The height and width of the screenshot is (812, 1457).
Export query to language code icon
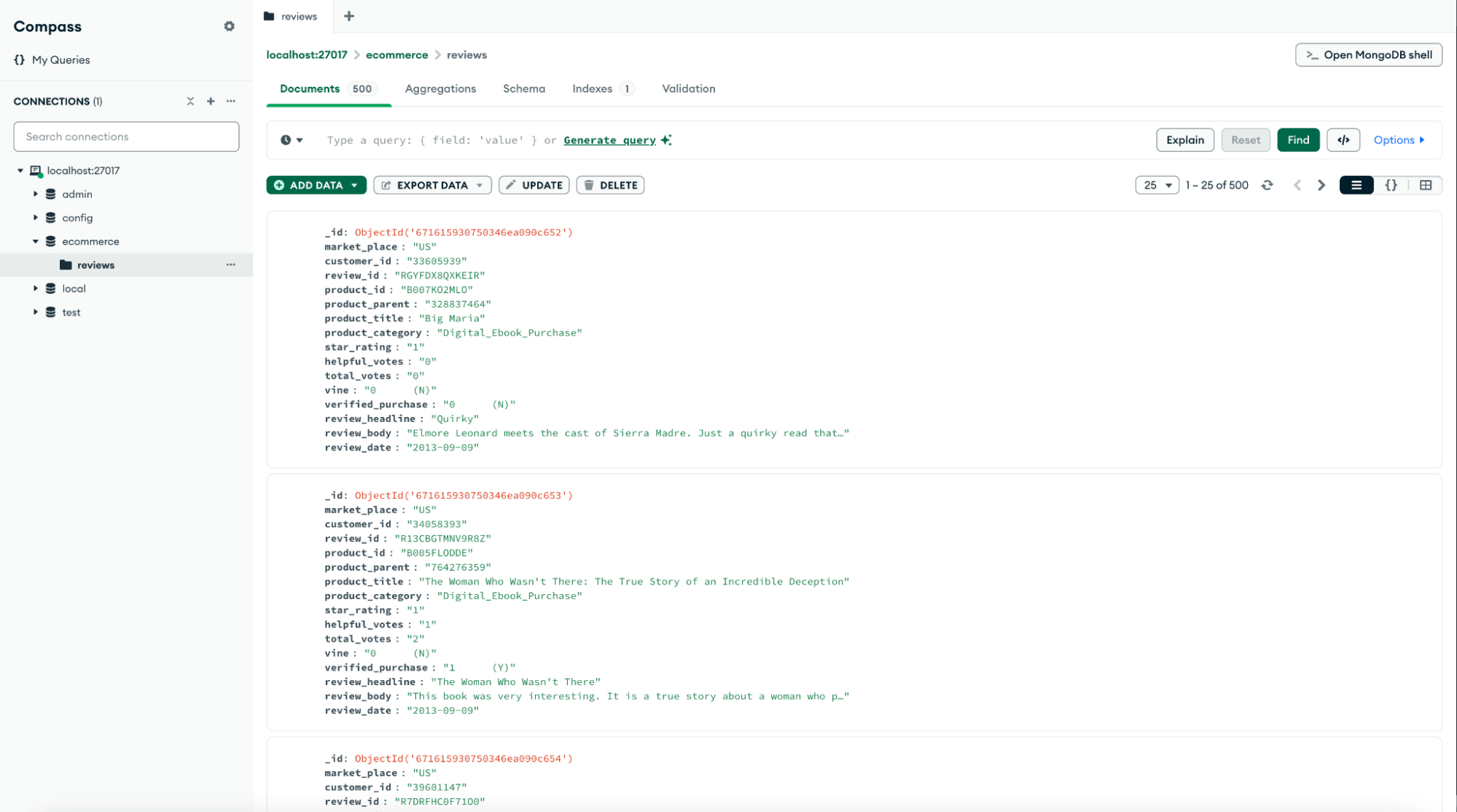pos(1343,140)
